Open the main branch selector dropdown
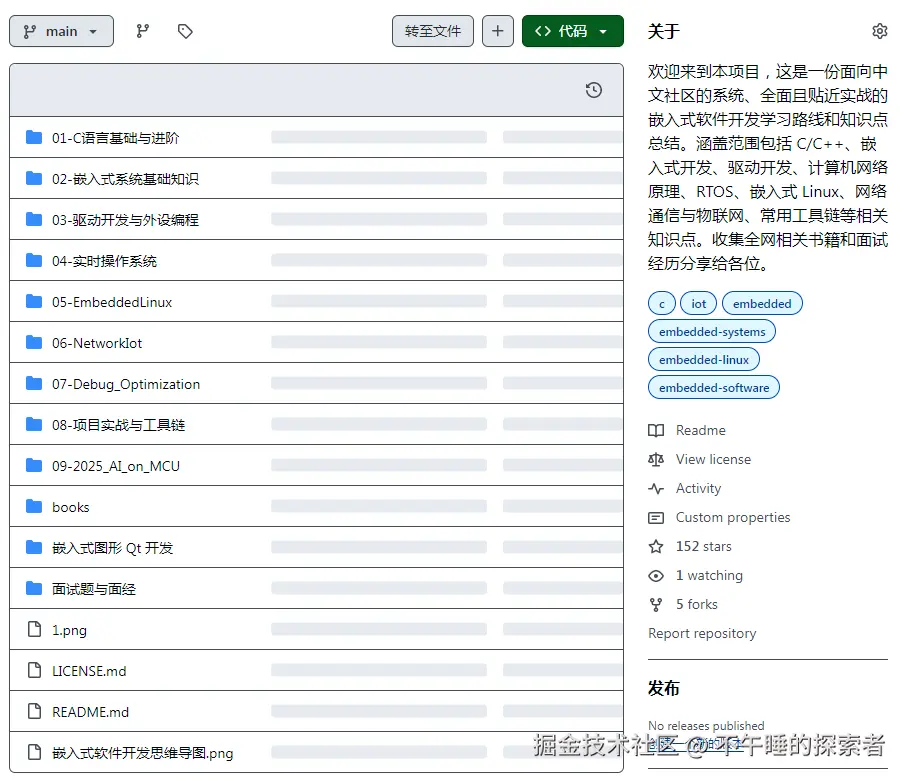 61,31
